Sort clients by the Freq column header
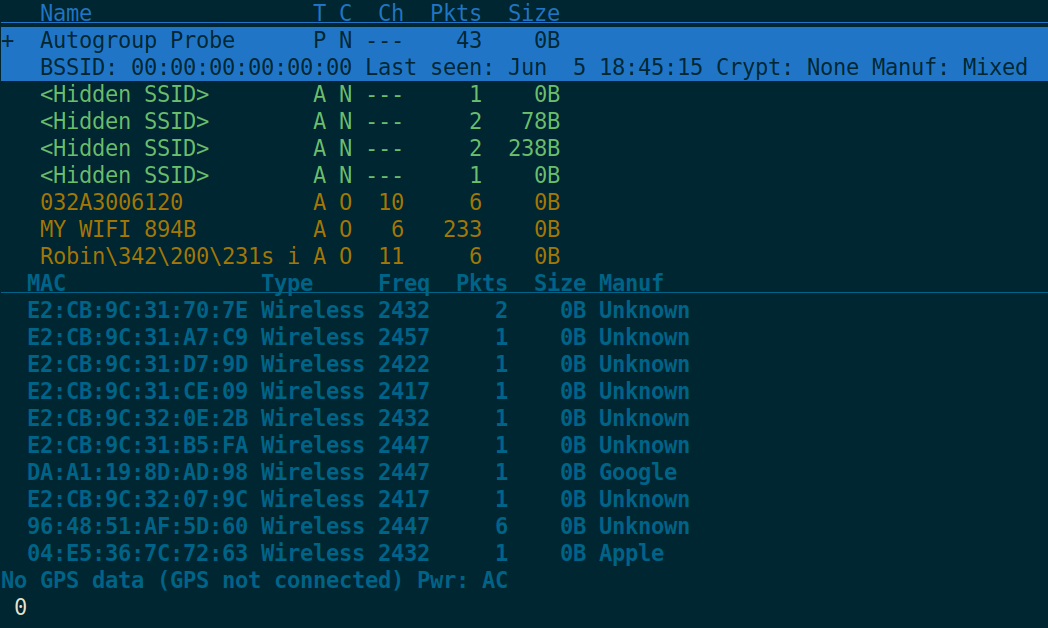This screenshot has width=1048, height=628. [404, 283]
